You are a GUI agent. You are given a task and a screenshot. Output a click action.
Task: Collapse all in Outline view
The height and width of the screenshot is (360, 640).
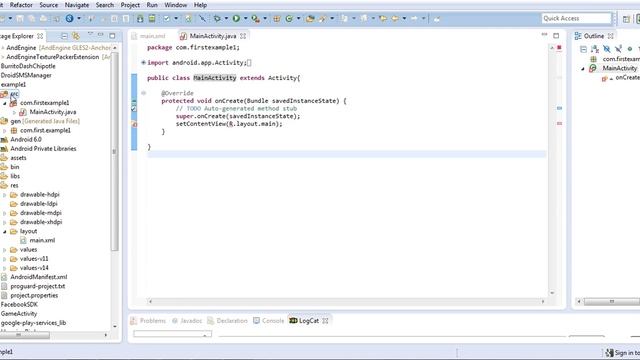tap(583, 49)
